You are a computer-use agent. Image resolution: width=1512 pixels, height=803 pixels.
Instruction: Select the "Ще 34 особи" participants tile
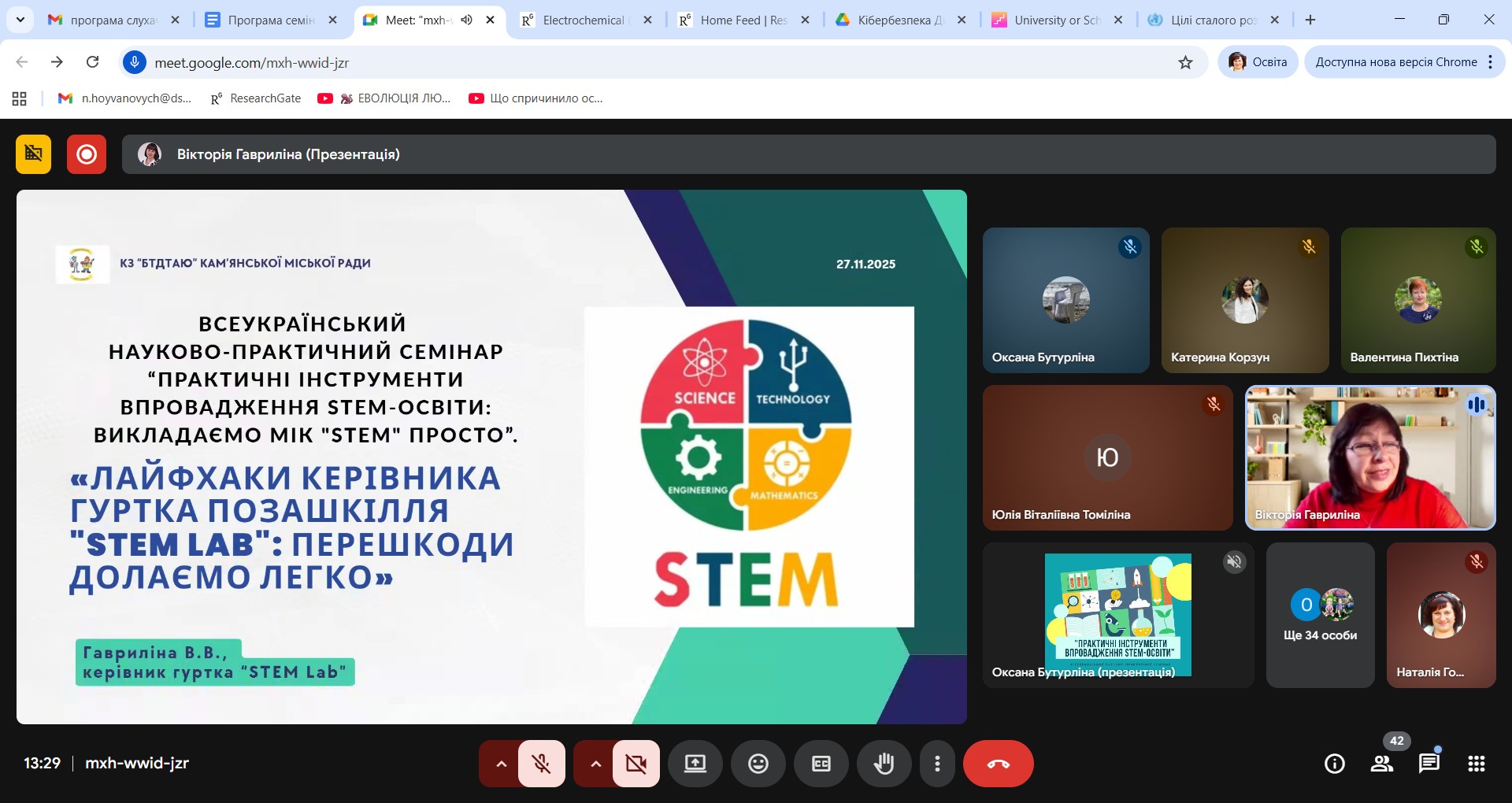point(1320,615)
